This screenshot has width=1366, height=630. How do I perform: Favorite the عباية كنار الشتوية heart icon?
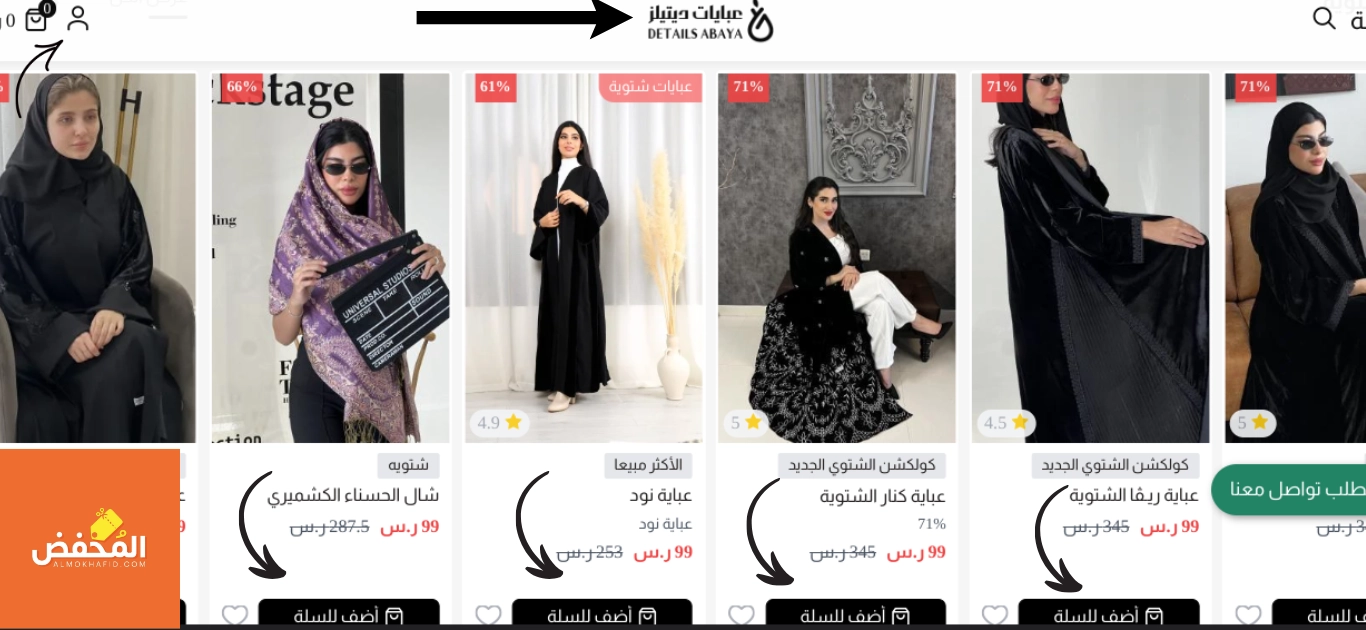(x=741, y=616)
